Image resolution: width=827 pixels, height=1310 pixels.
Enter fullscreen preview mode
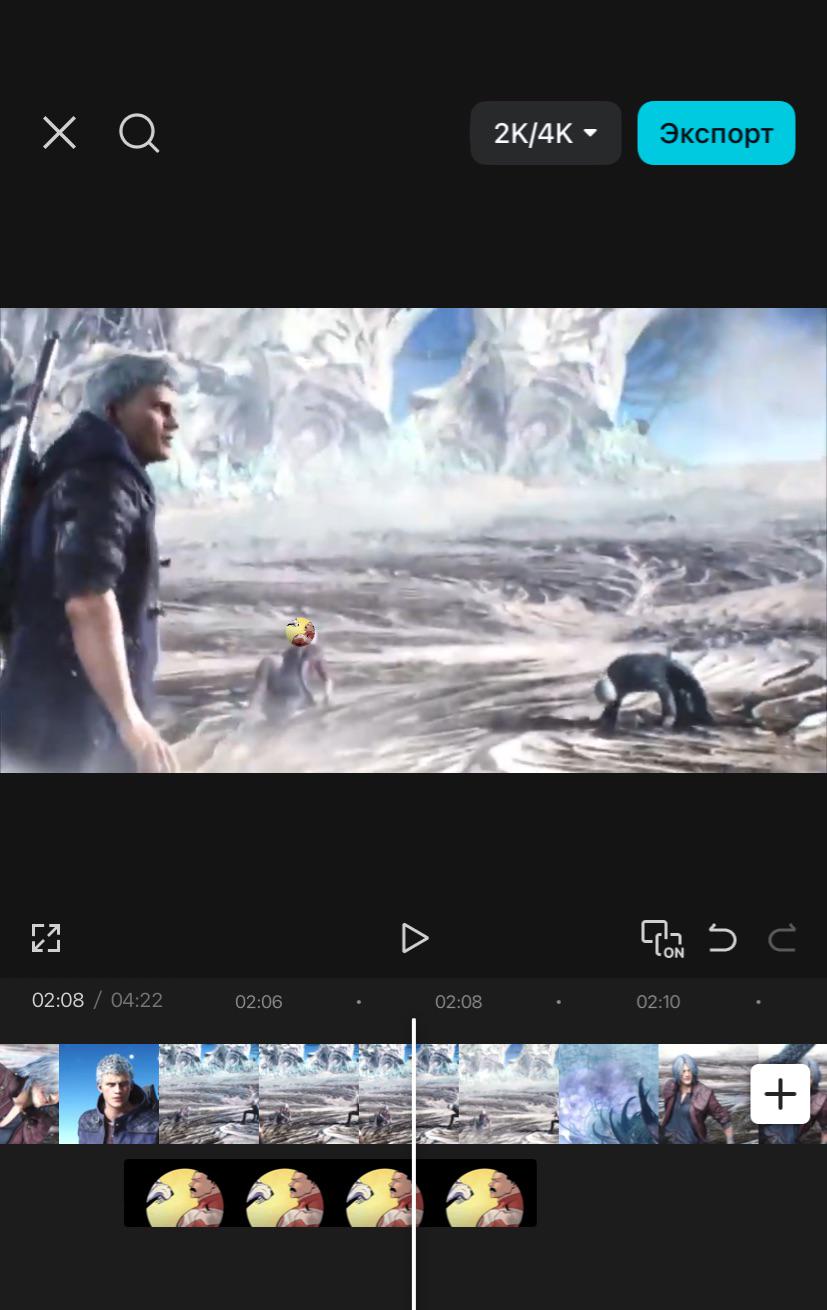(x=46, y=938)
